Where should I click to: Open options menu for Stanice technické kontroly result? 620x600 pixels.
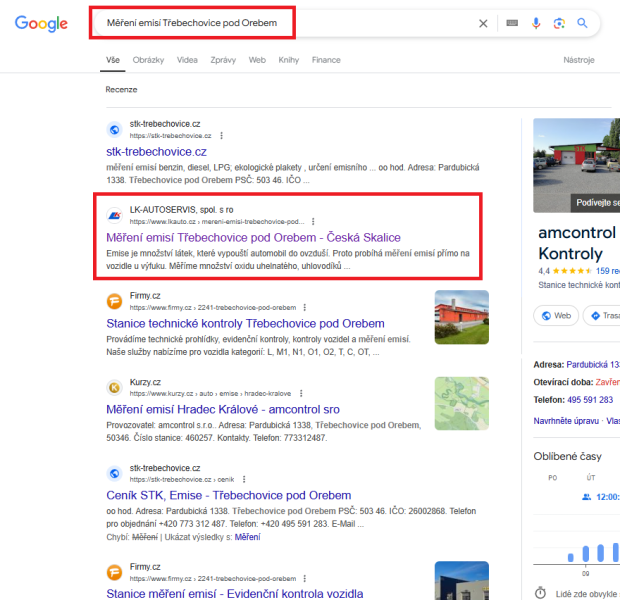pyautogui.click(x=304, y=307)
